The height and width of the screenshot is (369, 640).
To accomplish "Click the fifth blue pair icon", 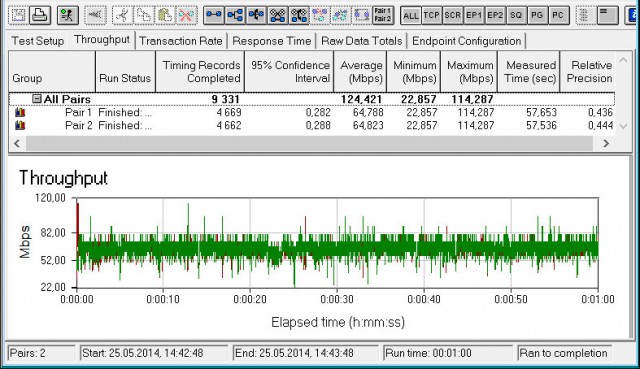I will 299,15.
